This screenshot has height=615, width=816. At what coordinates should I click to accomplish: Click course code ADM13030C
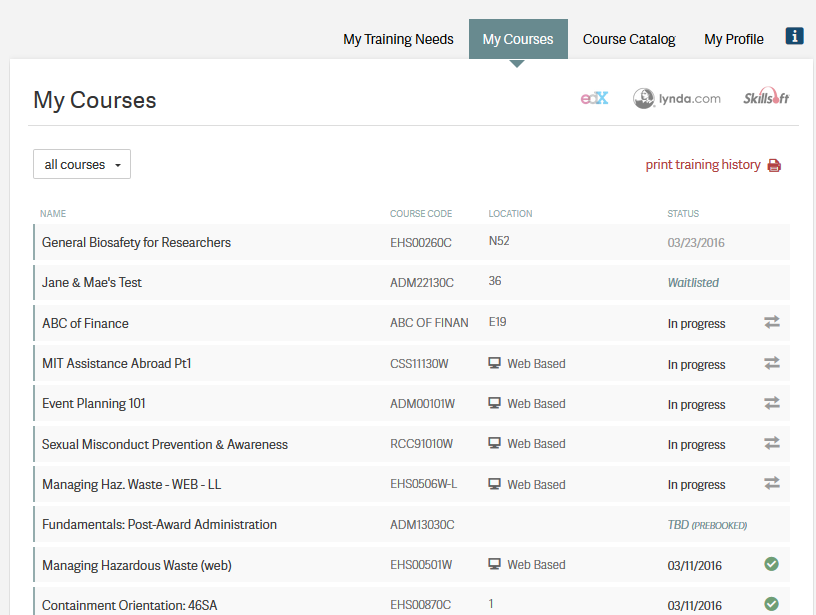pos(422,524)
